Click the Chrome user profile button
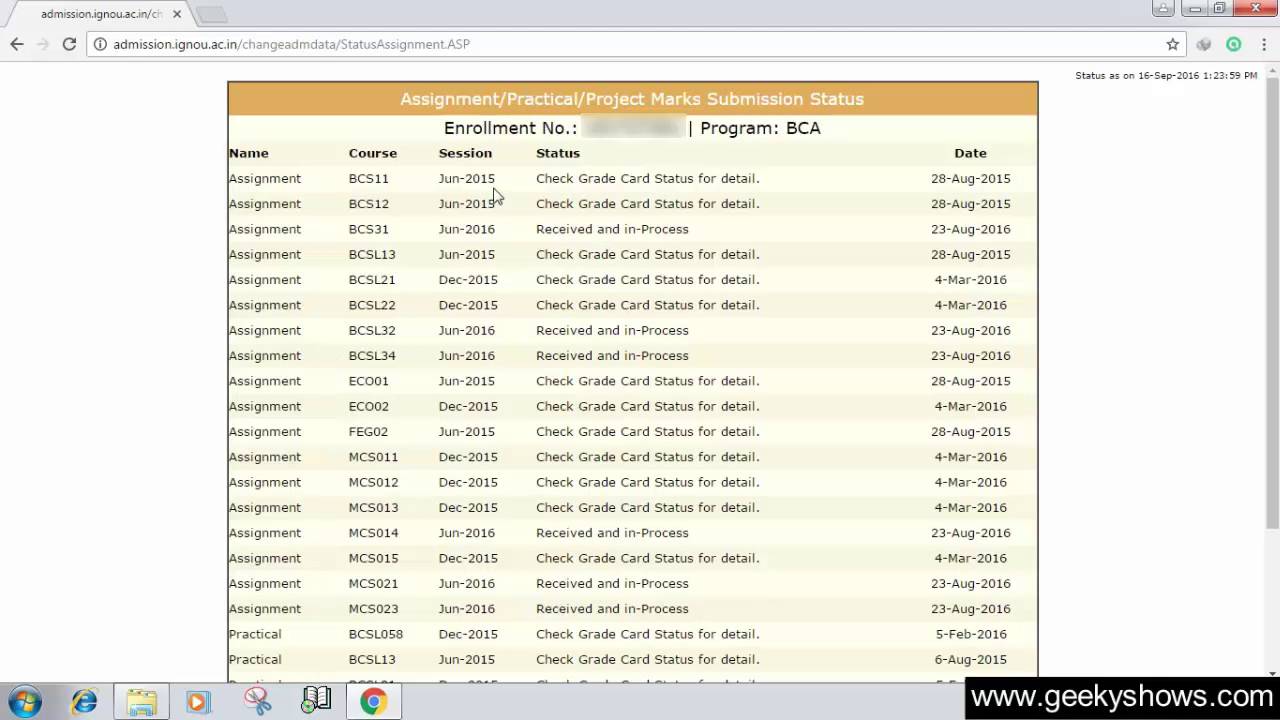Screen dimensions: 1280x720 tap(1163, 8)
